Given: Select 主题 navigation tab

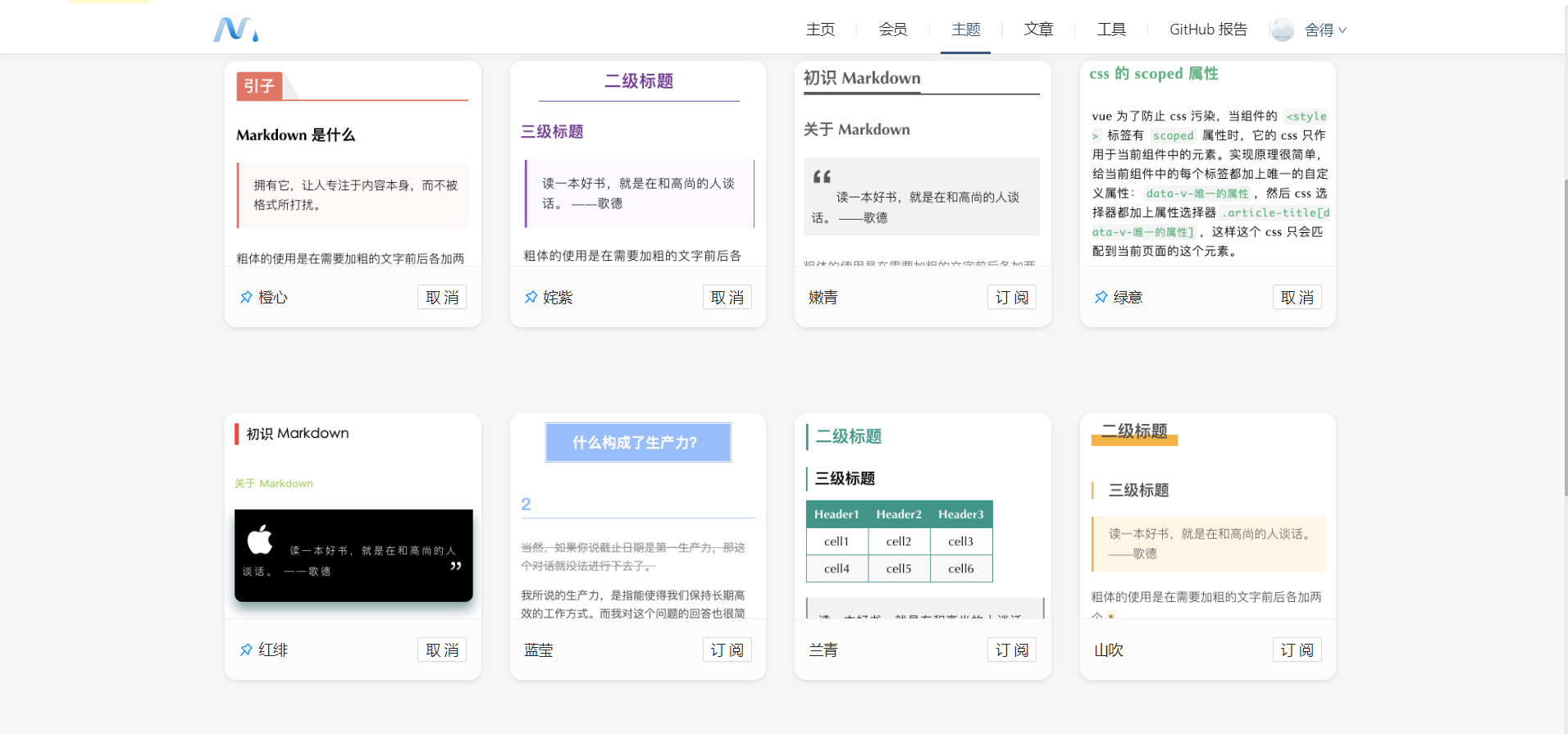Looking at the screenshot, I should coord(965,30).
